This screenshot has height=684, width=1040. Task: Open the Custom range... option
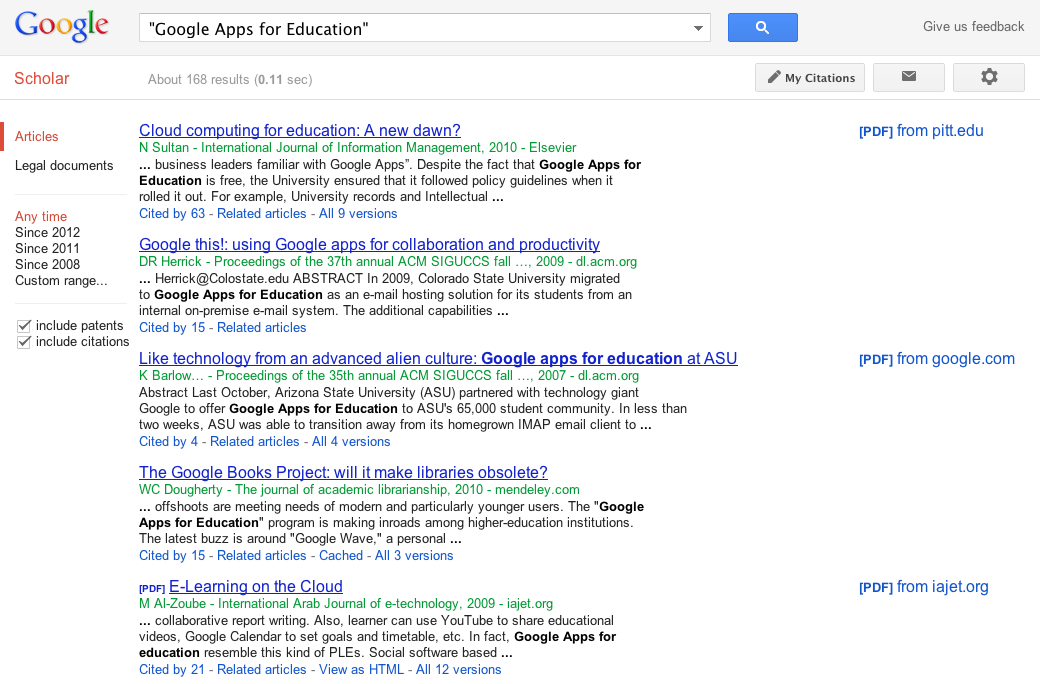point(61,280)
